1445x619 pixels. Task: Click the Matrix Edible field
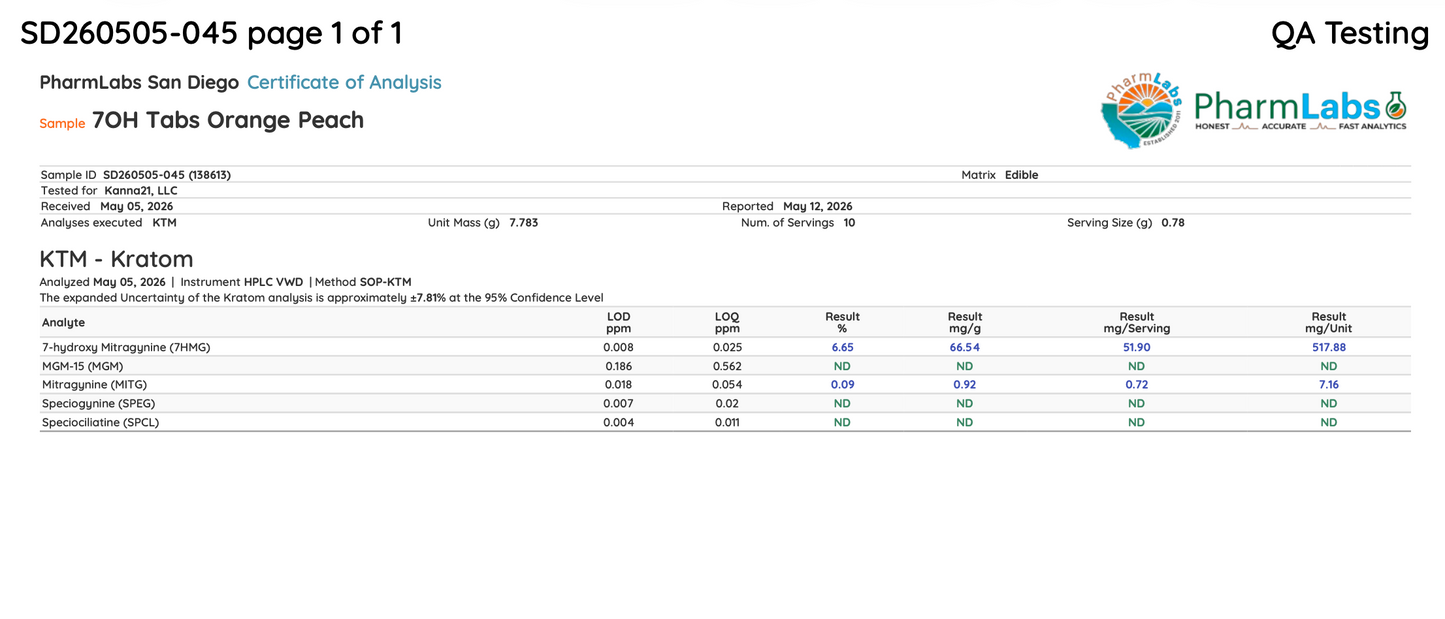point(1000,175)
